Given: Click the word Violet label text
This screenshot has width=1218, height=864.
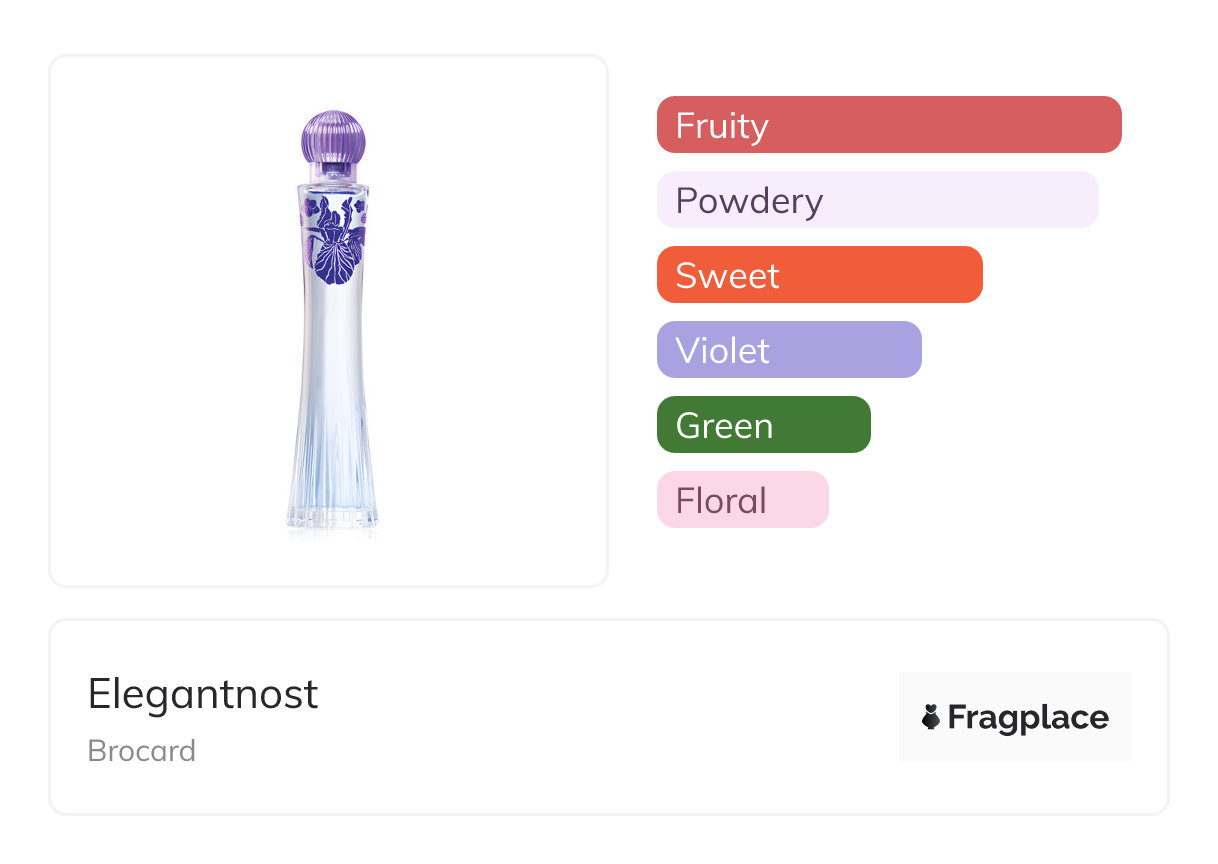Looking at the screenshot, I should point(722,351).
